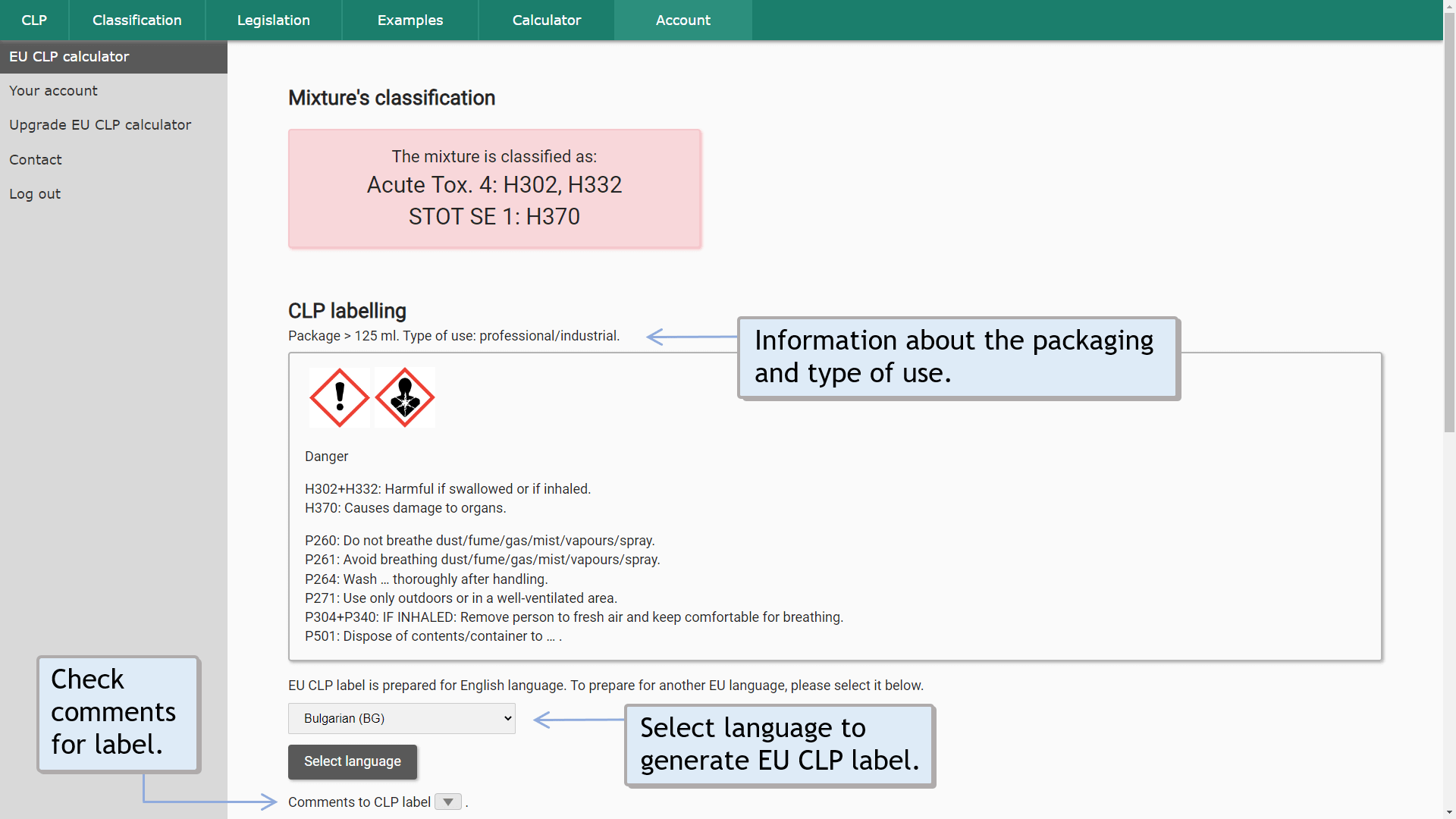The width and height of the screenshot is (1456, 819).
Task: Open the Contact sidebar link
Action: [x=36, y=160]
